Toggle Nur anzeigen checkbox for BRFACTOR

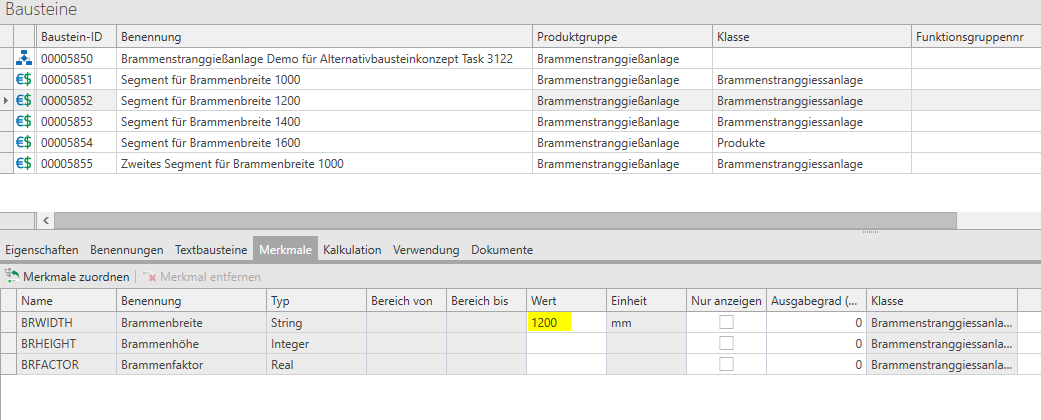point(727,364)
